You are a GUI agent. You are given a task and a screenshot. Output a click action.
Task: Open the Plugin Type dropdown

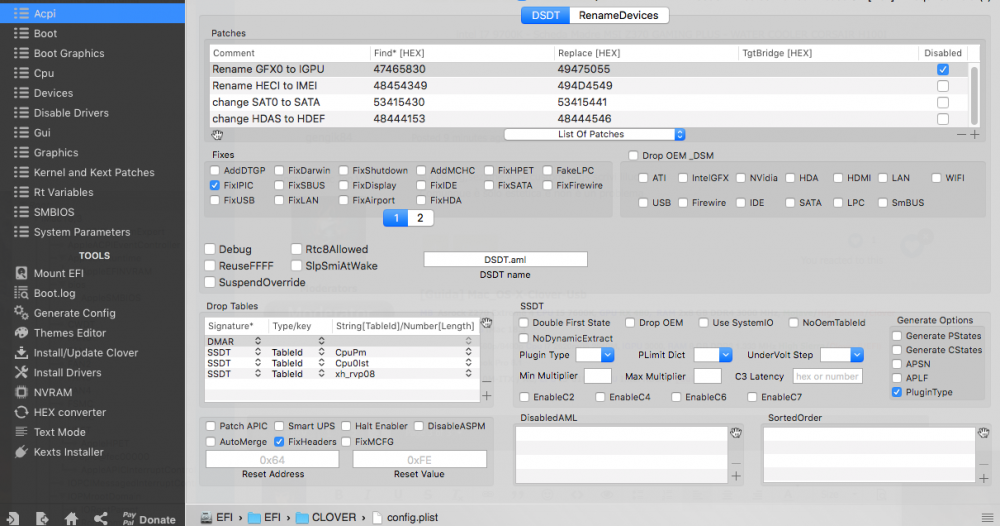594,355
